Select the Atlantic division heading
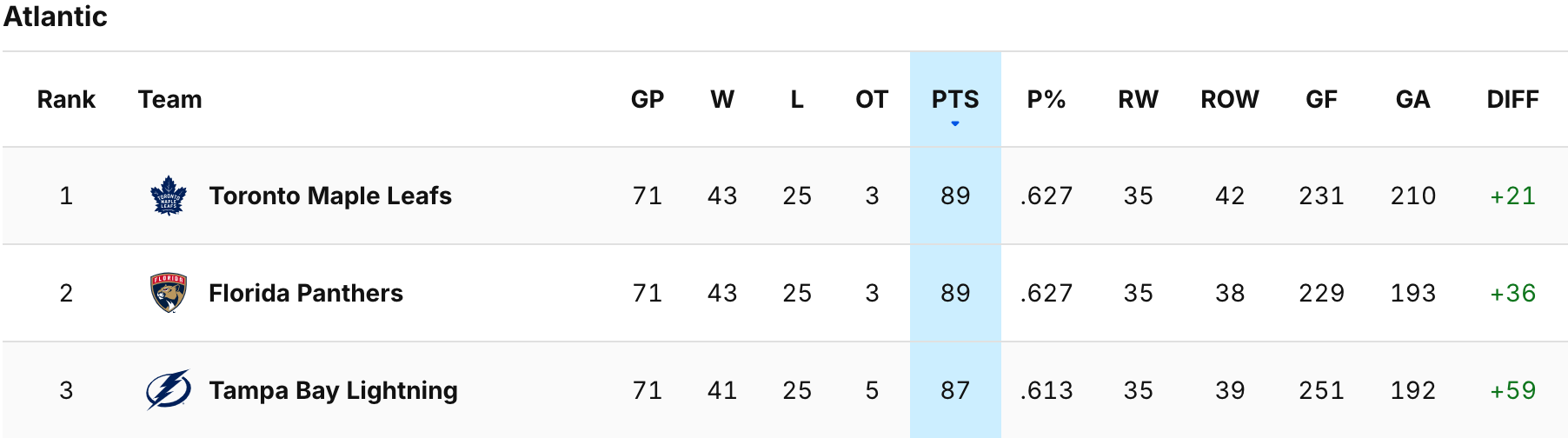 (x=56, y=17)
